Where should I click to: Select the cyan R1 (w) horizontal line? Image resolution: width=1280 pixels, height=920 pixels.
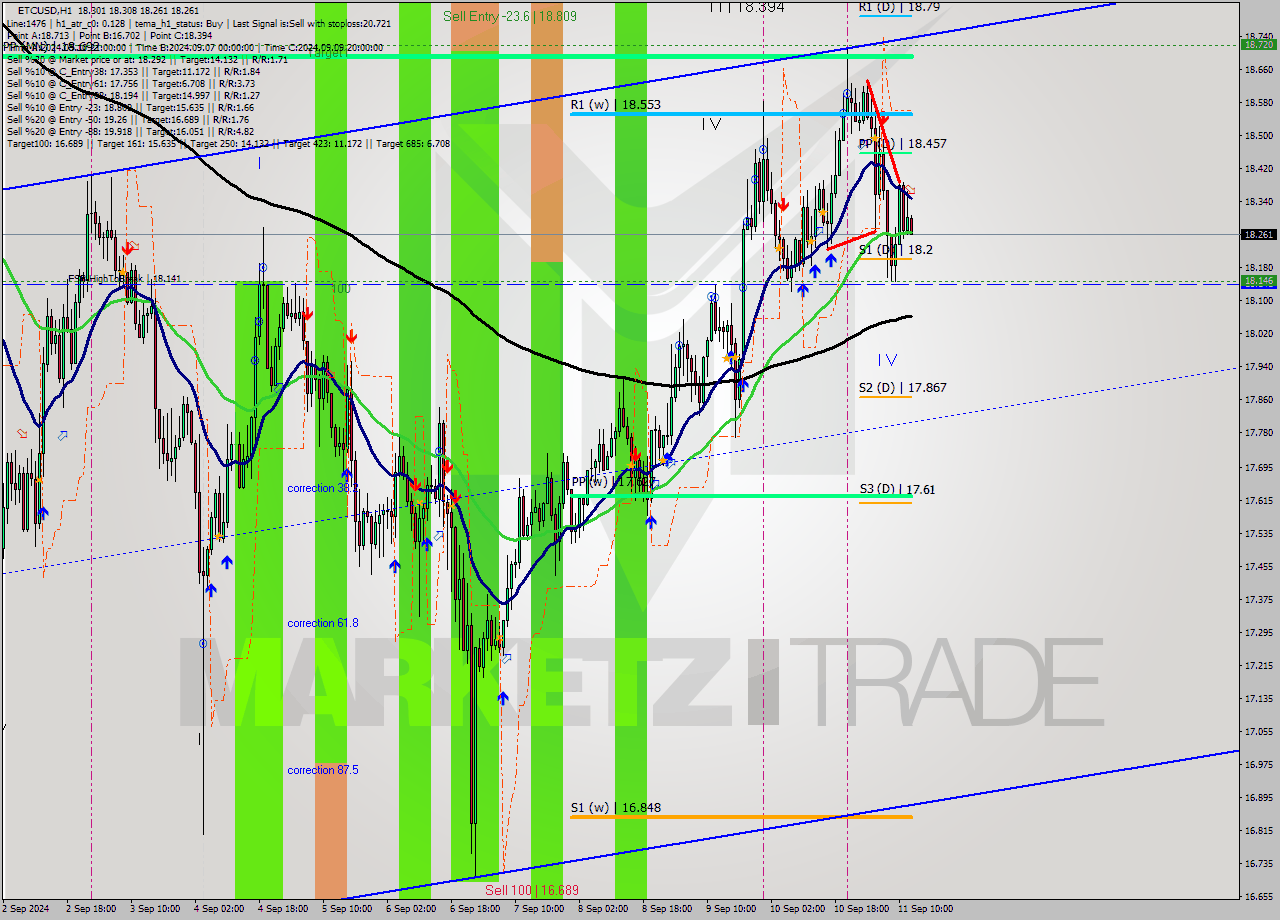coord(741,114)
